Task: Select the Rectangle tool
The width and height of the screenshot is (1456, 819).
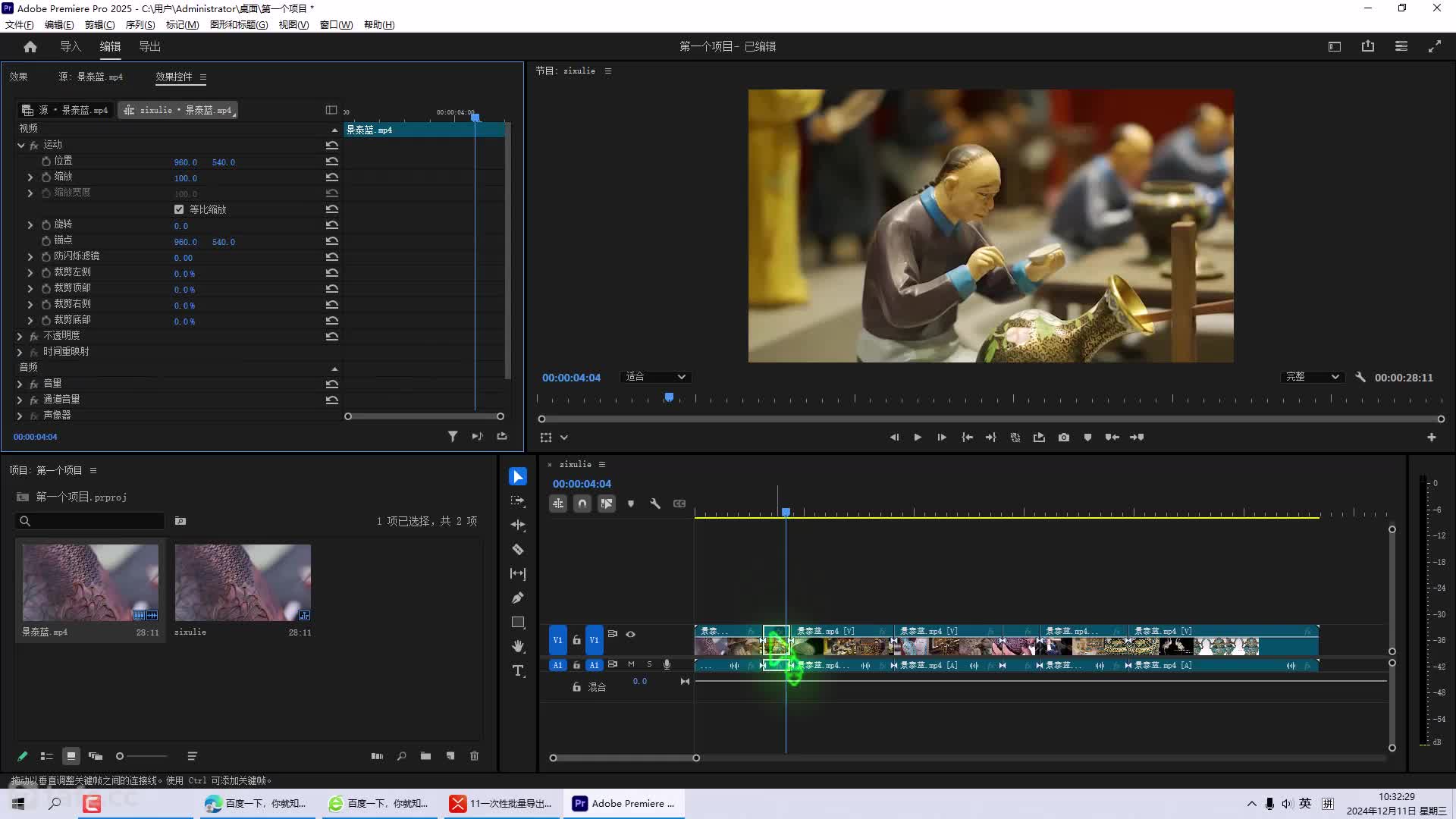Action: 518,622
